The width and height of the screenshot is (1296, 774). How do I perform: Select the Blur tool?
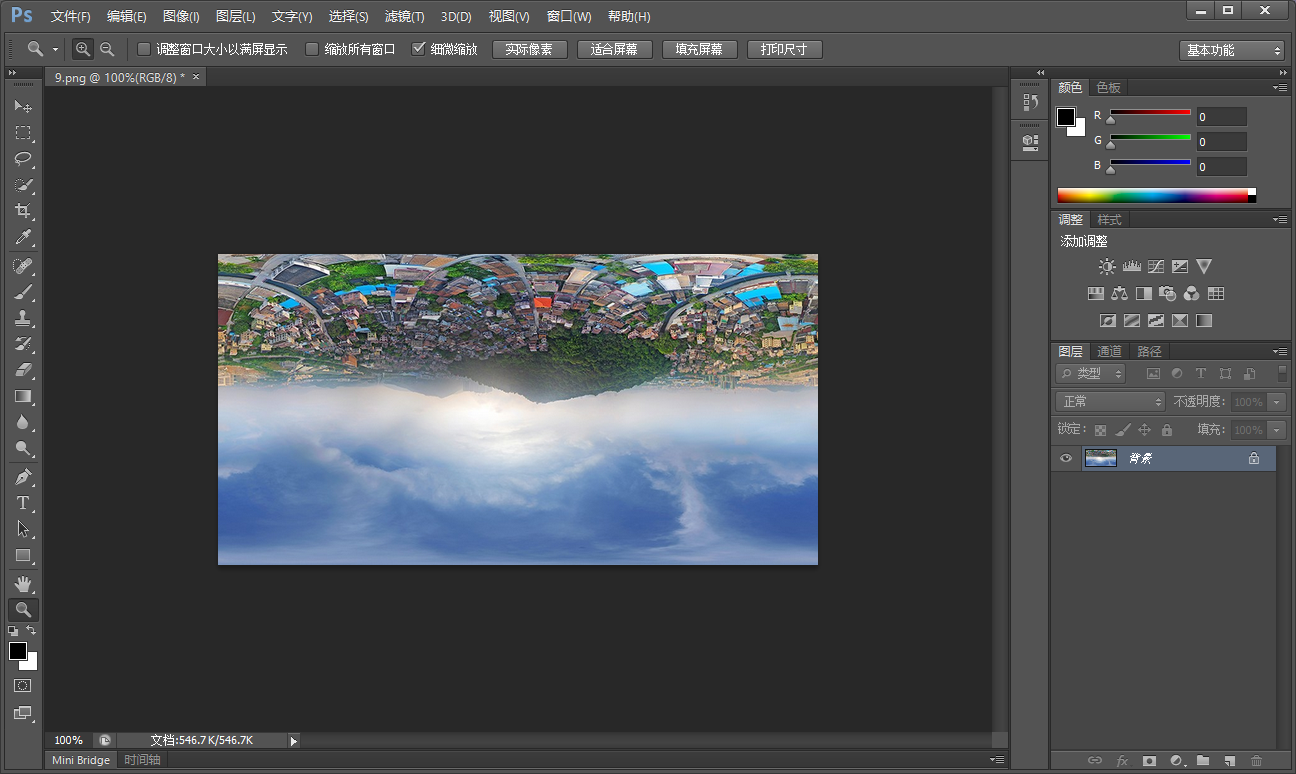click(x=23, y=422)
